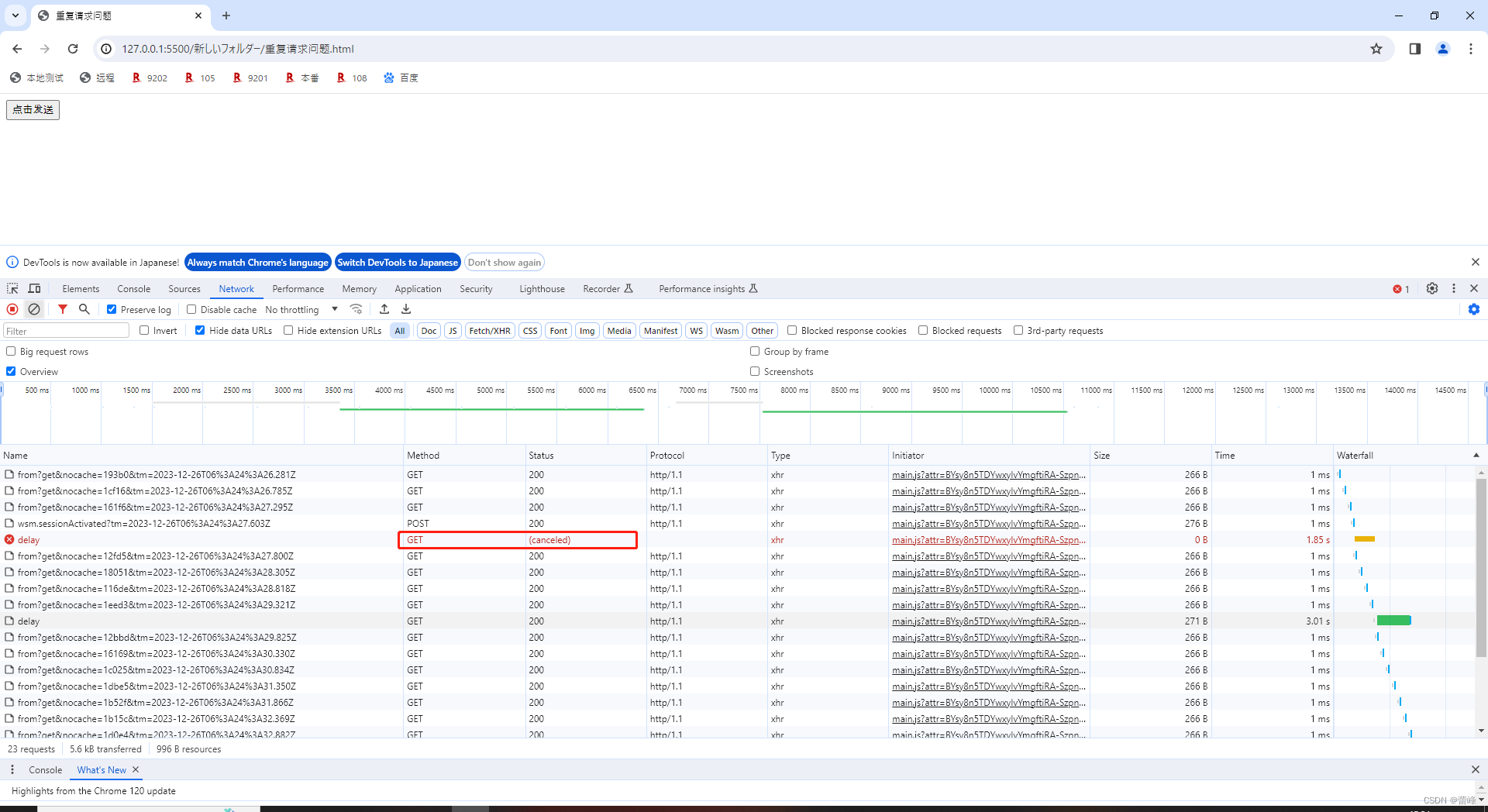Image resolution: width=1488 pixels, height=812 pixels.
Task: Toggle the device toolbar icon
Action: pos(34,288)
